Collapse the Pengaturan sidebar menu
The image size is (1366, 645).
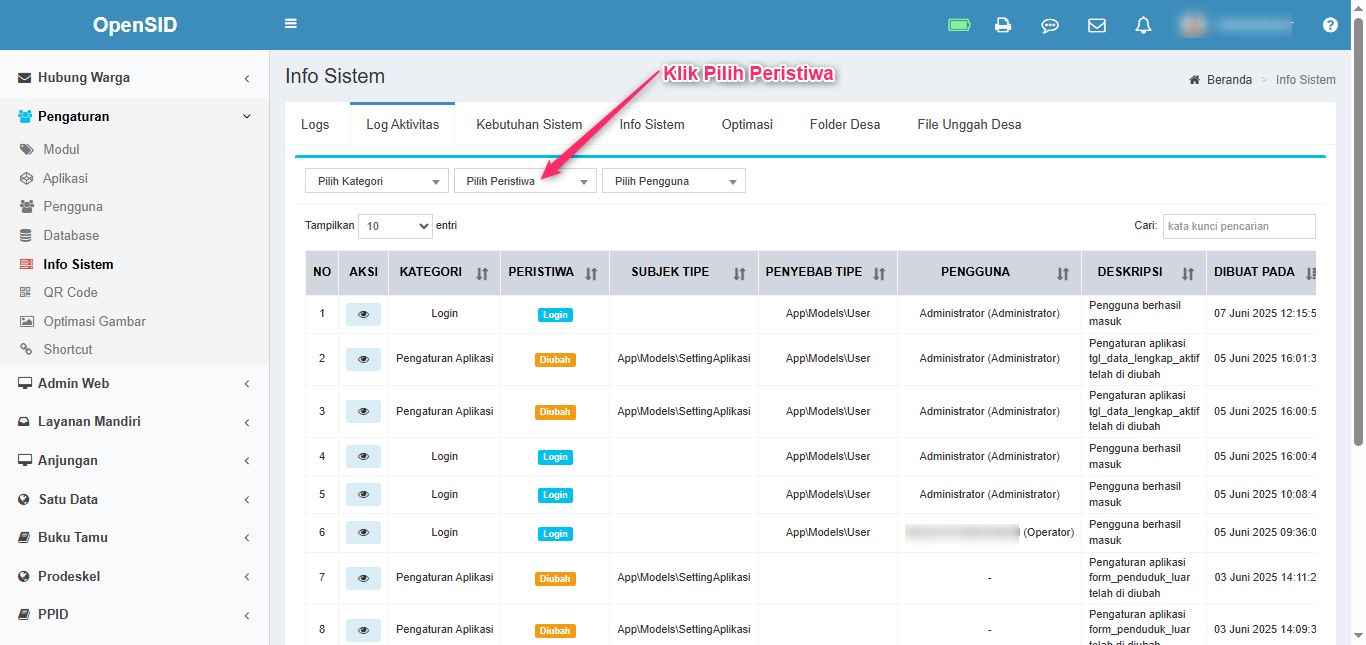(134, 116)
